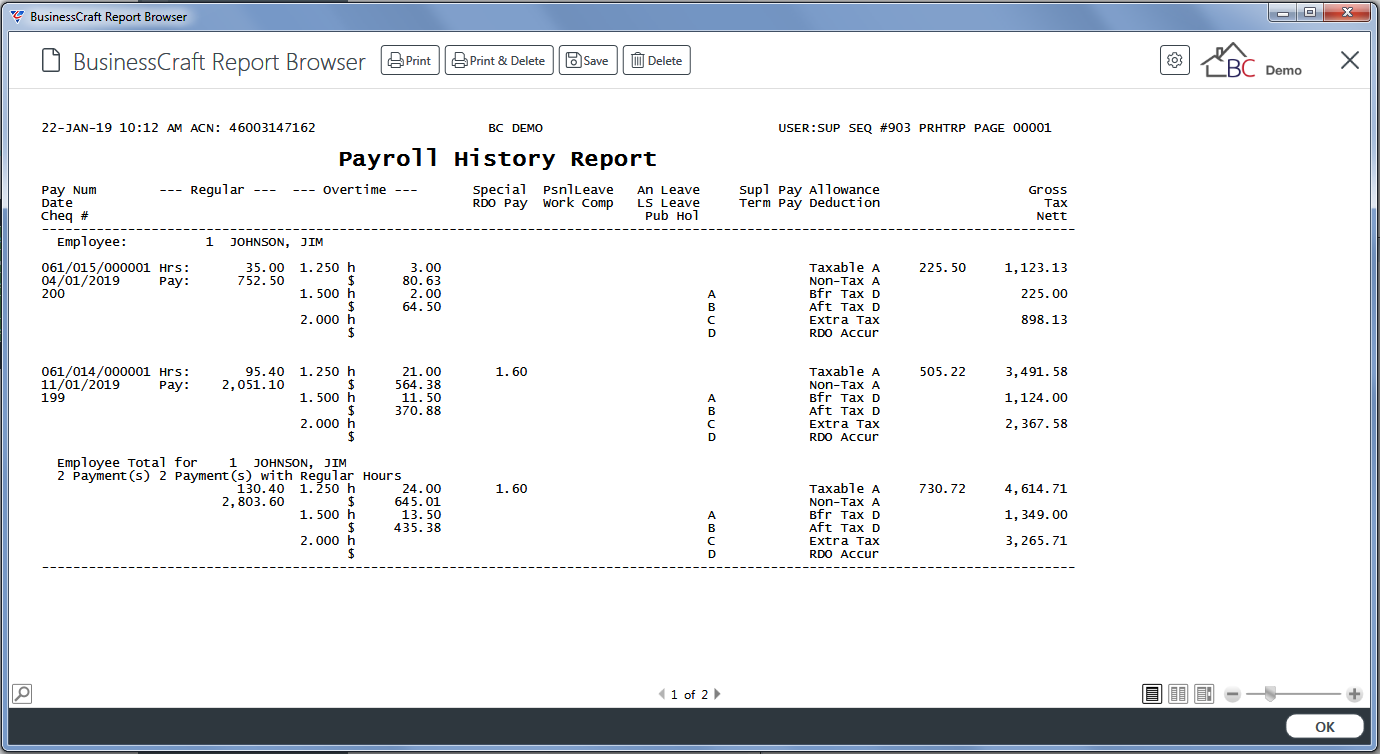Click nett amount '898.13'
1380x754 pixels.
point(1044,320)
